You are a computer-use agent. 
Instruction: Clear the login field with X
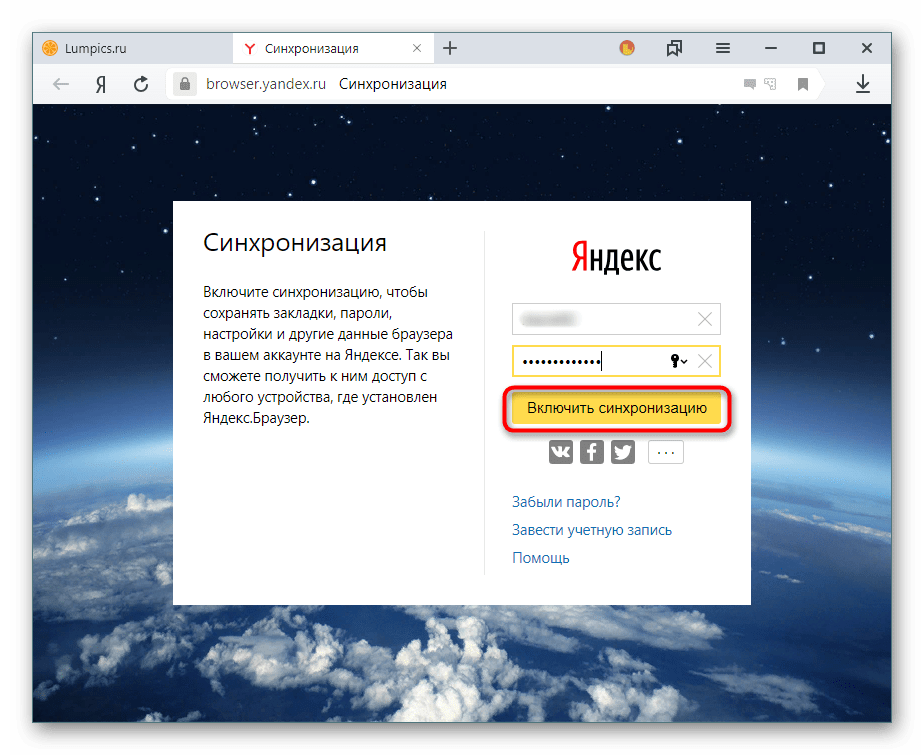(705, 319)
